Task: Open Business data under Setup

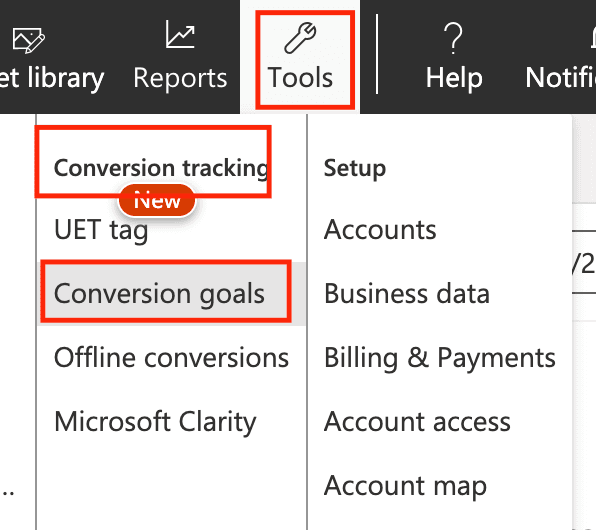Action: (407, 294)
